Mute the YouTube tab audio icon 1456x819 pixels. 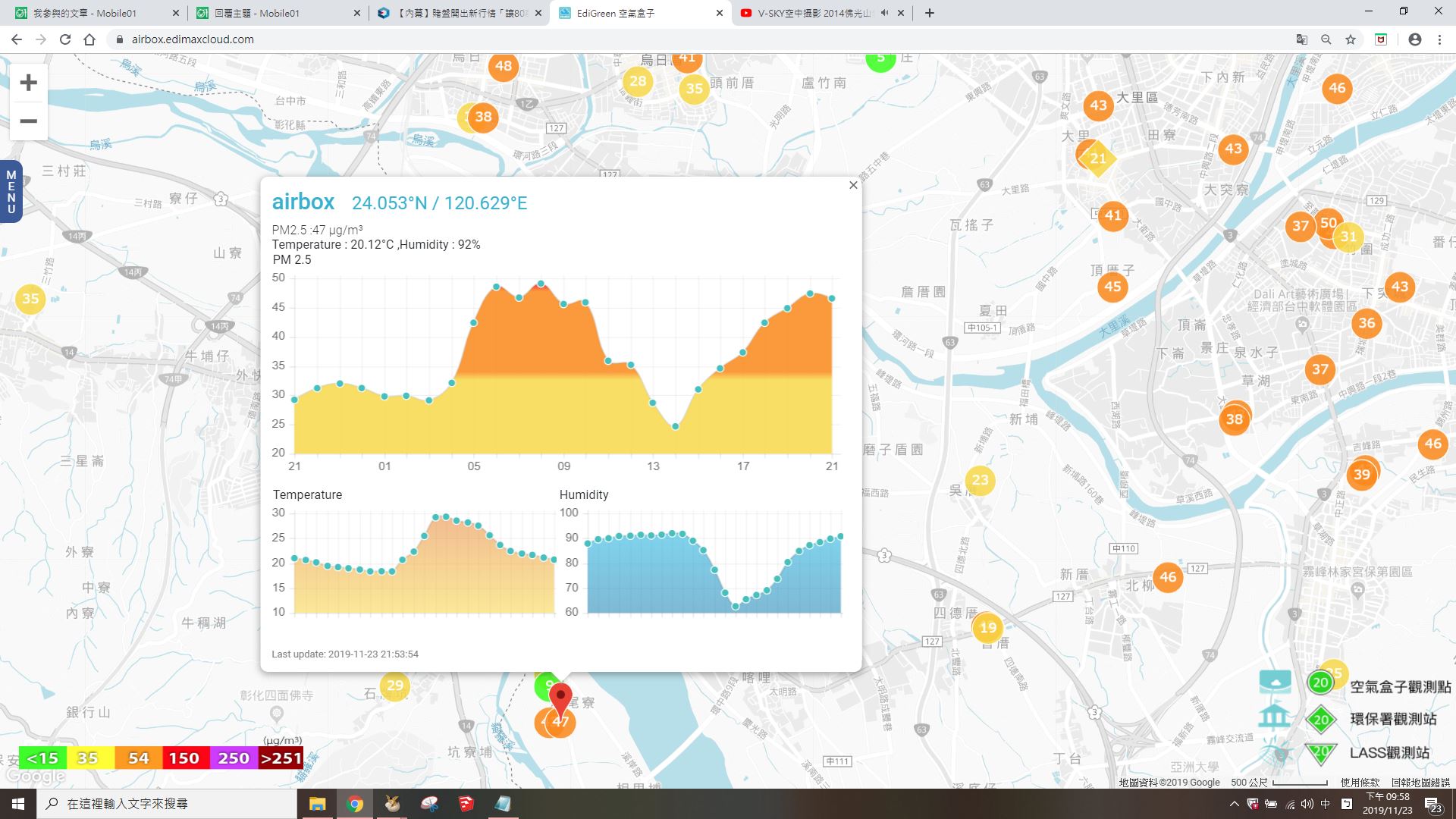[885, 13]
